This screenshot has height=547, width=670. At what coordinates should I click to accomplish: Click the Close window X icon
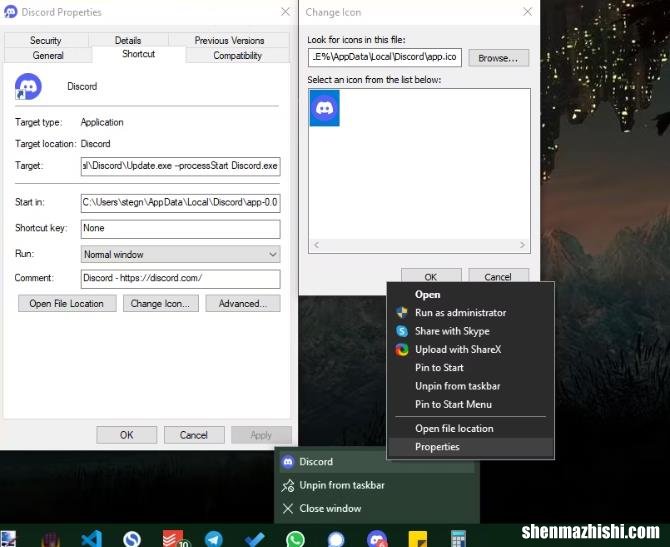click(288, 508)
